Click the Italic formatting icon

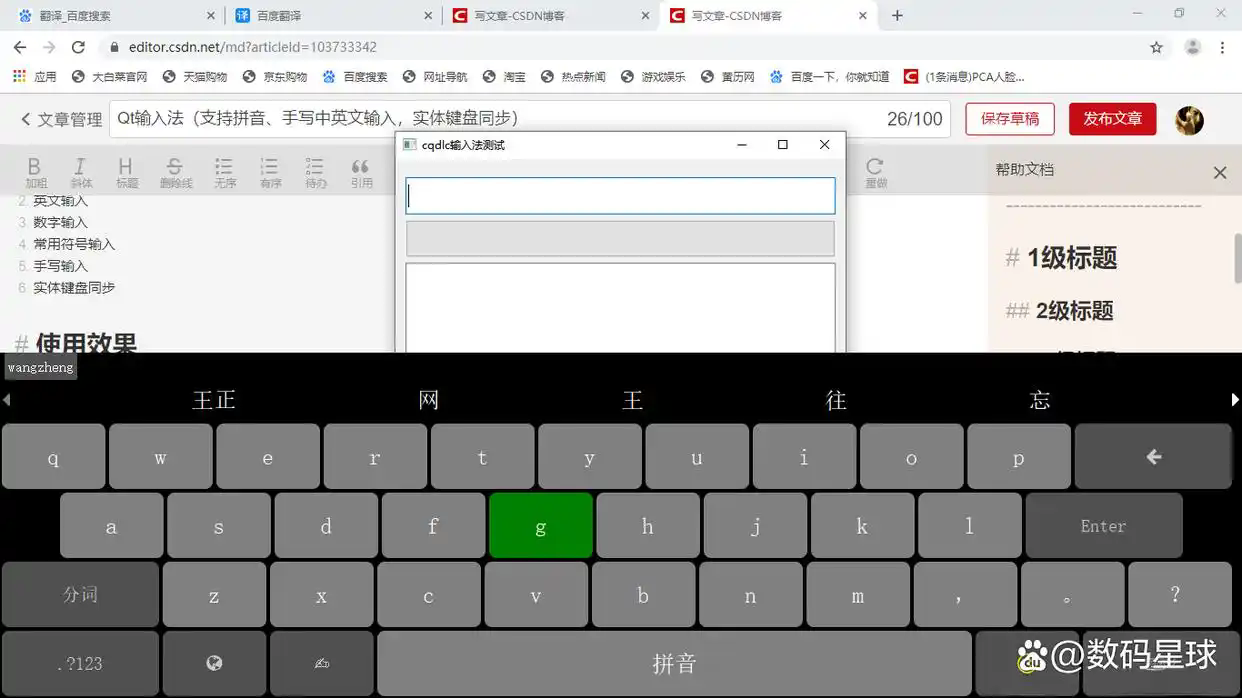[x=81, y=171]
